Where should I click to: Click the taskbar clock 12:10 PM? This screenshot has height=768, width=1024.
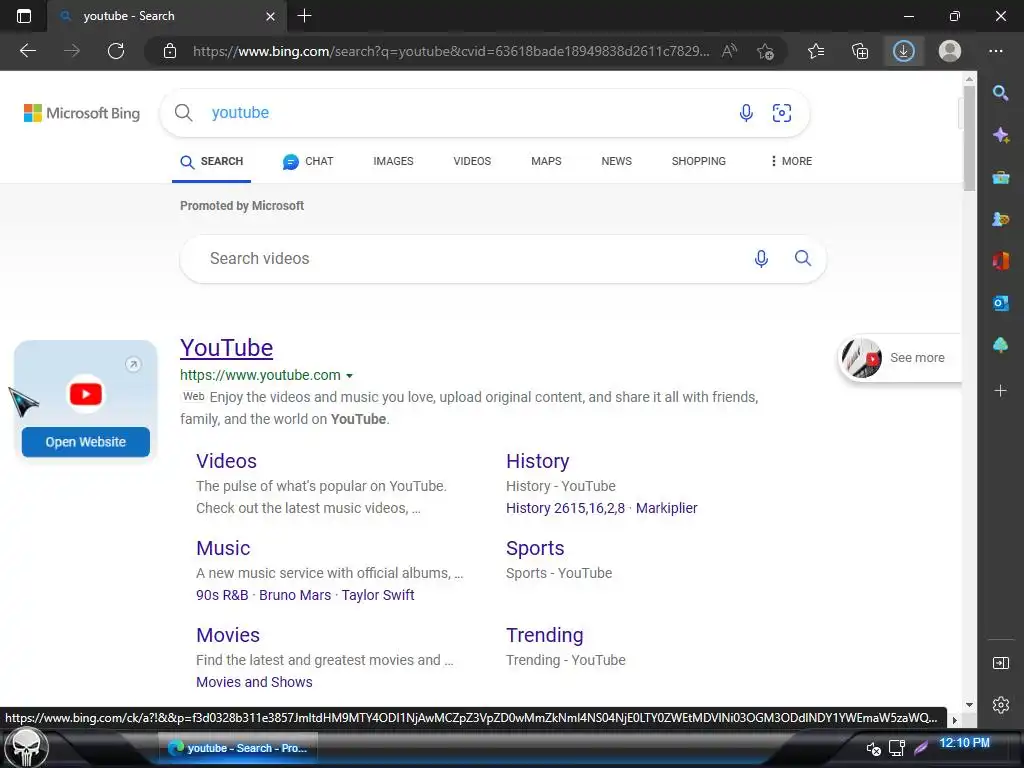pos(965,743)
